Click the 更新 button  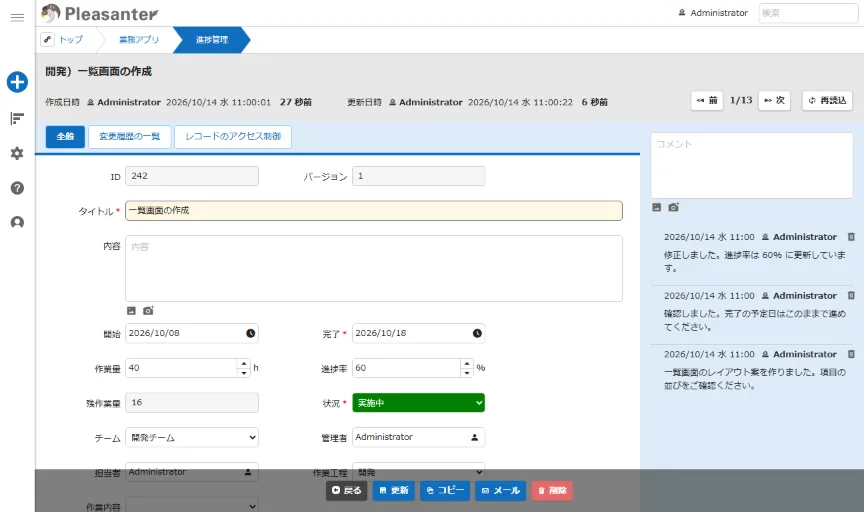(393, 491)
